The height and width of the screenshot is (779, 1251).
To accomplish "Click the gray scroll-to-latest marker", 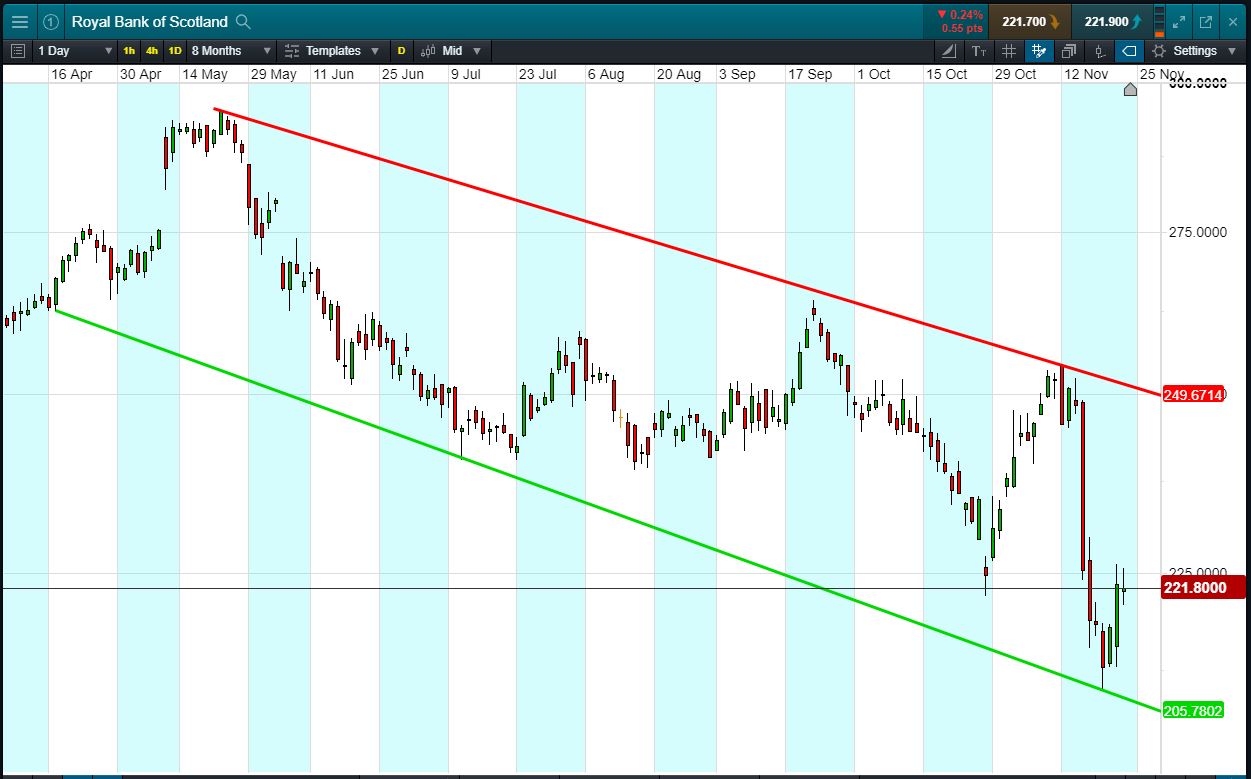I will 1130,90.
